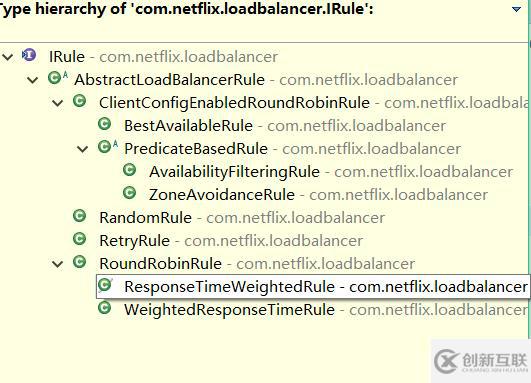Open the hierarchy view menu dropdown arrow

516,9
